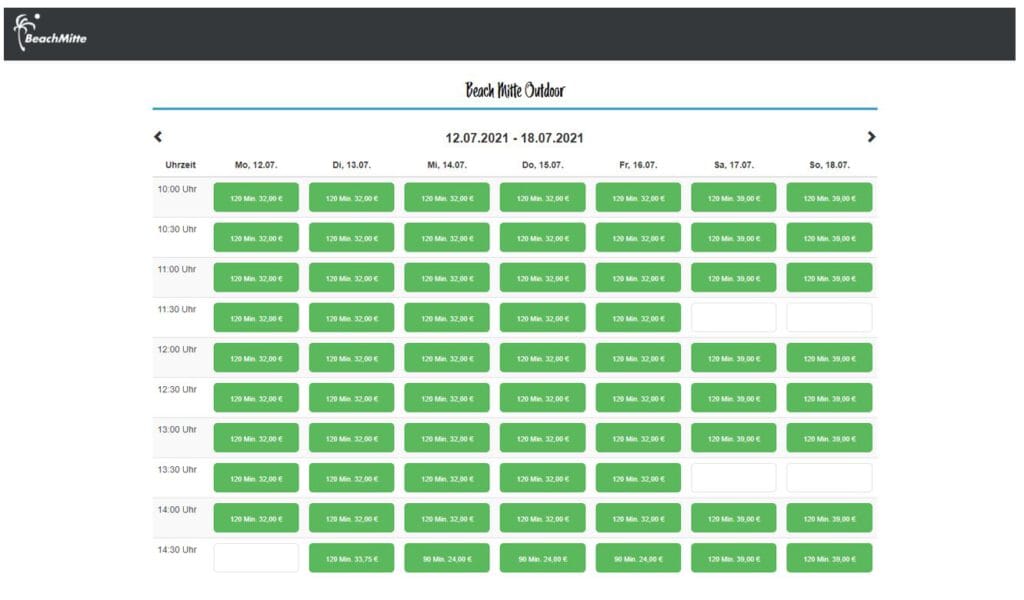Book Monday 12.07. 10:00 Uhr slot
This screenshot has width=1024, height=600.
click(x=256, y=198)
